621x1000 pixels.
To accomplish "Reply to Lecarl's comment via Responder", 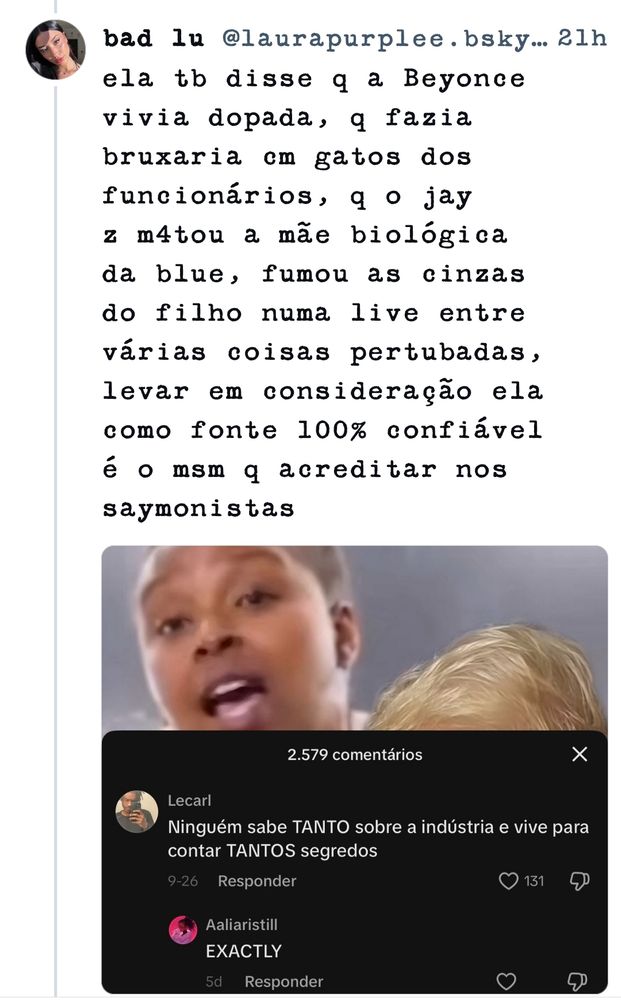I will click(257, 881).
